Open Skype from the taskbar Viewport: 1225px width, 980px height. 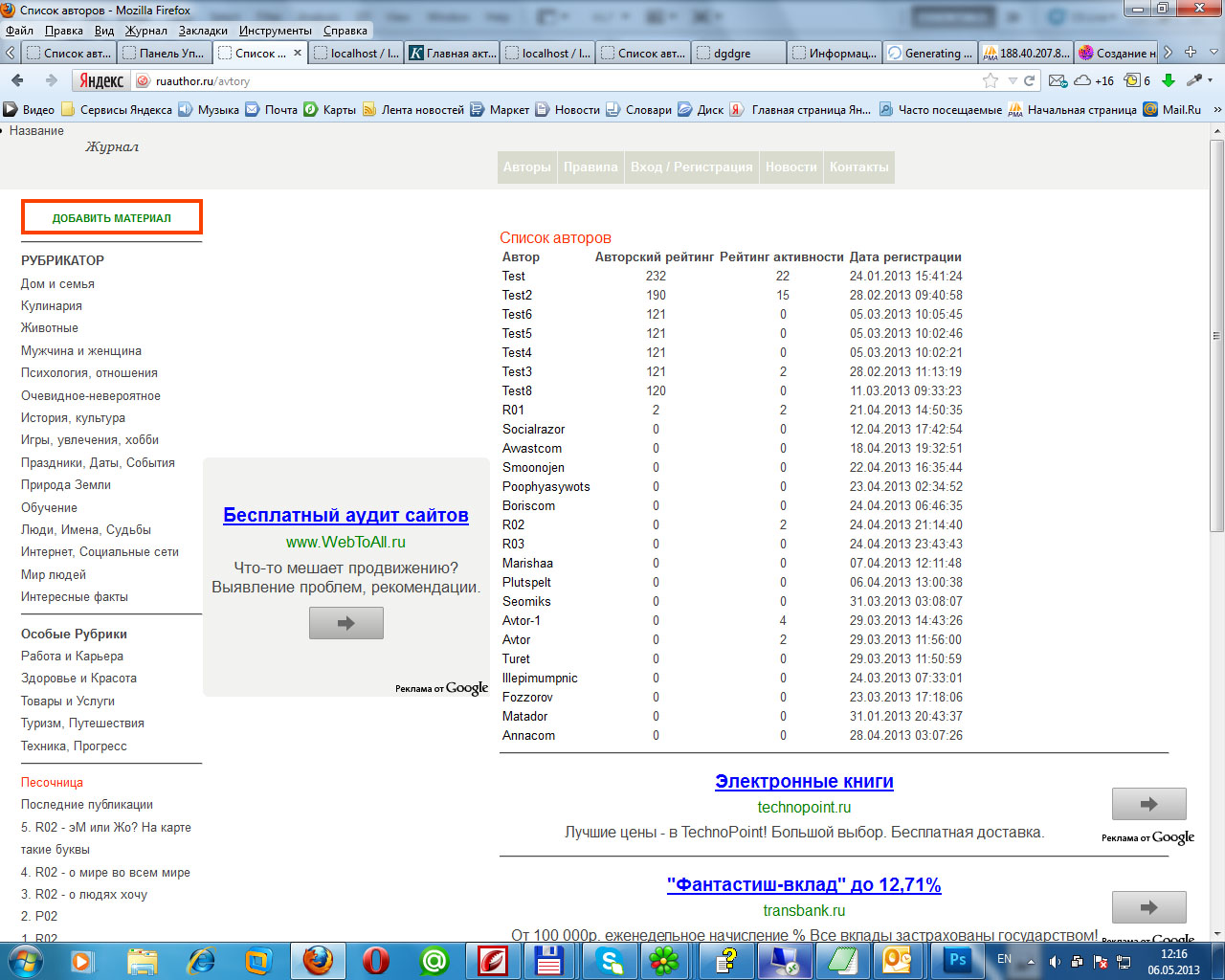[609, 960]
